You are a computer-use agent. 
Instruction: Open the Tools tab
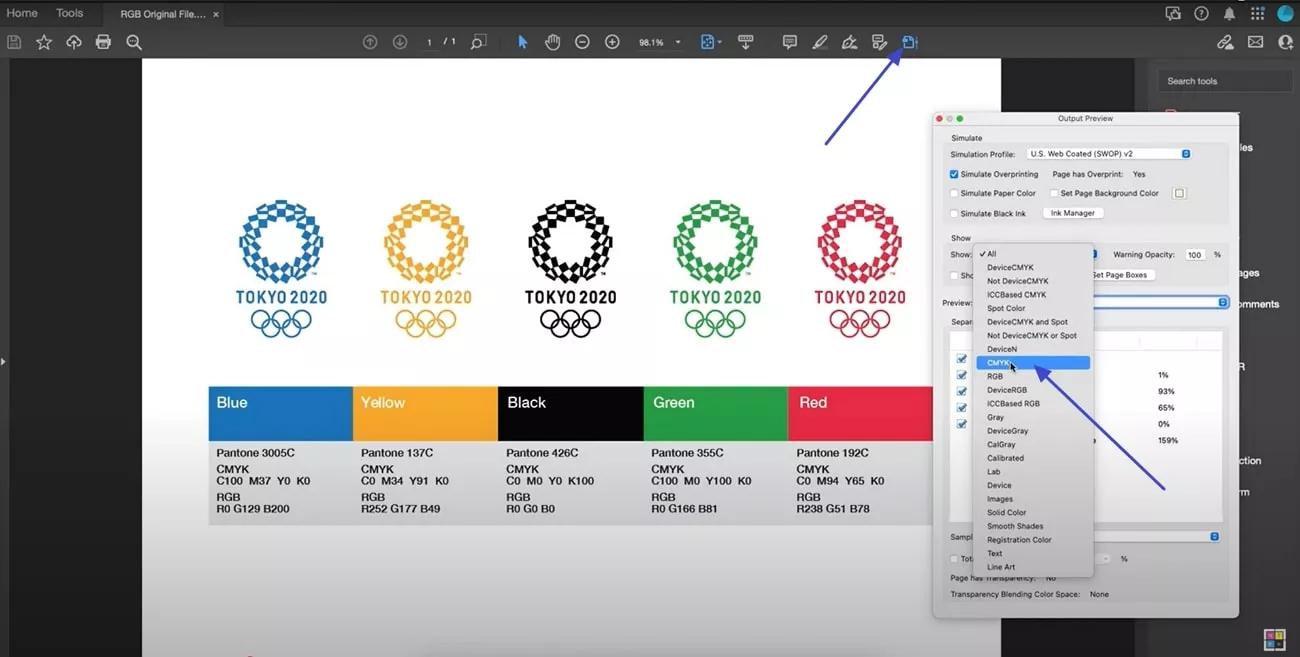[70, 13]
